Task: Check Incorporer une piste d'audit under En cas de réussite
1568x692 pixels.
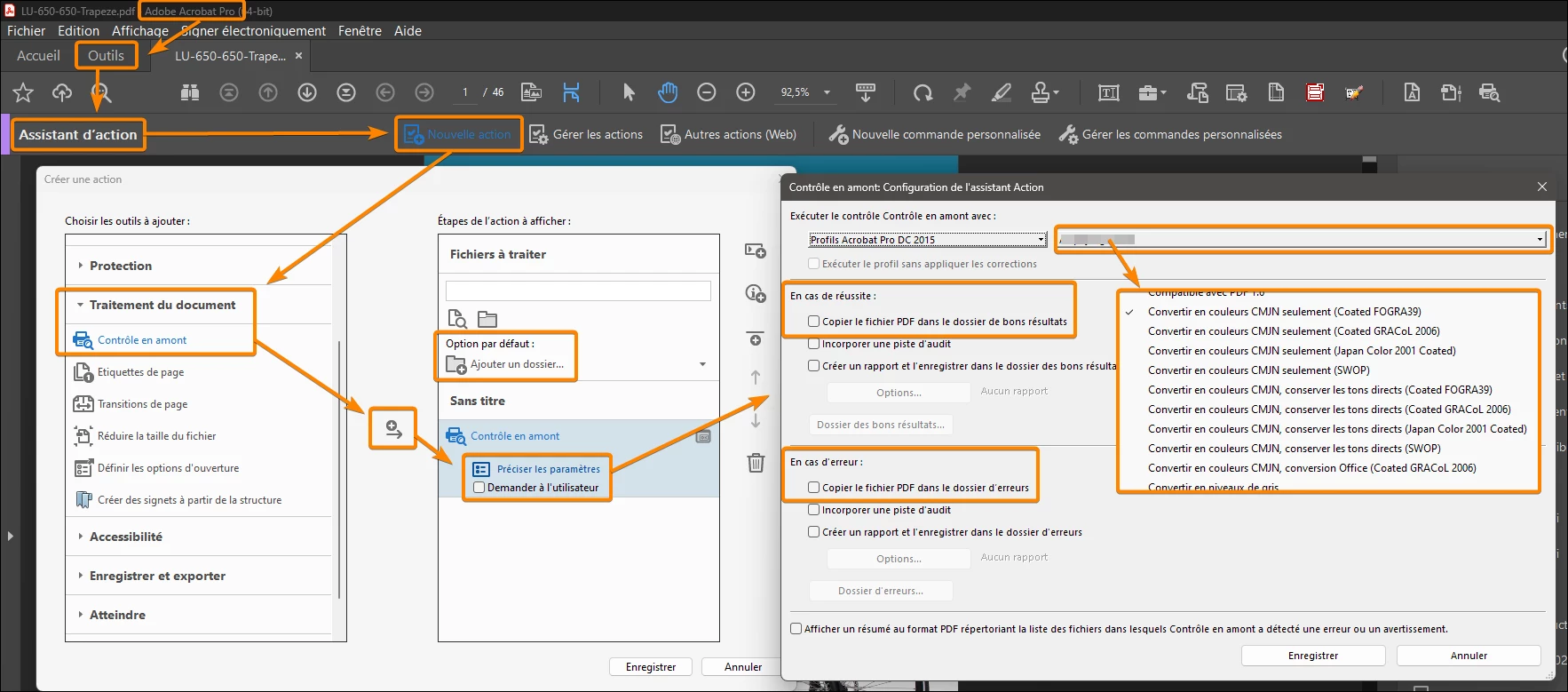Action: (813, 344)
